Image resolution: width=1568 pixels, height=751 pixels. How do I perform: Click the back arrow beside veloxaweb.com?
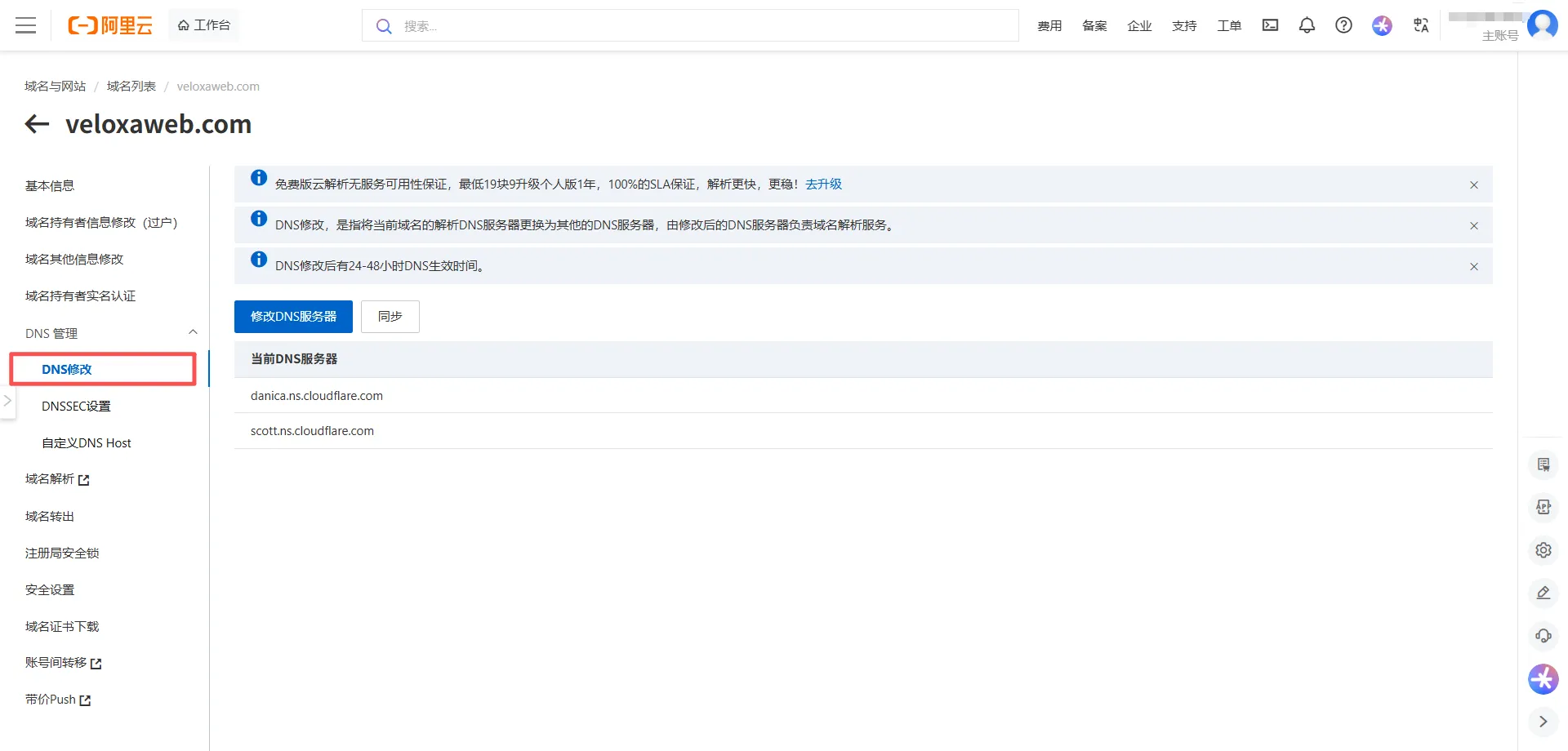[x=37, y=124]
